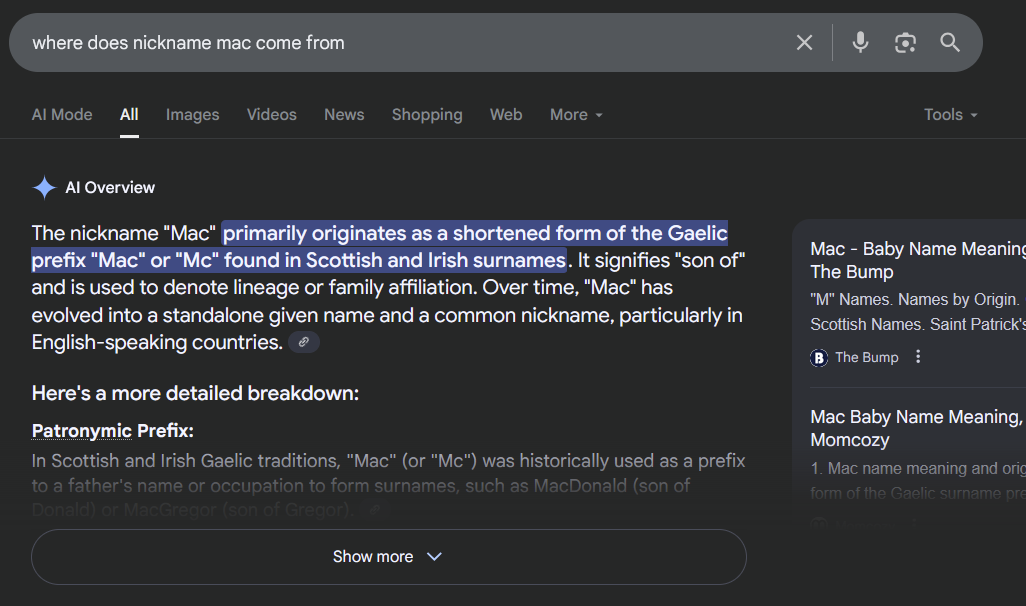The width and height of the screenshot is (1026, 606).
Task: Click inside the search query field
Action: pos(406,43)
